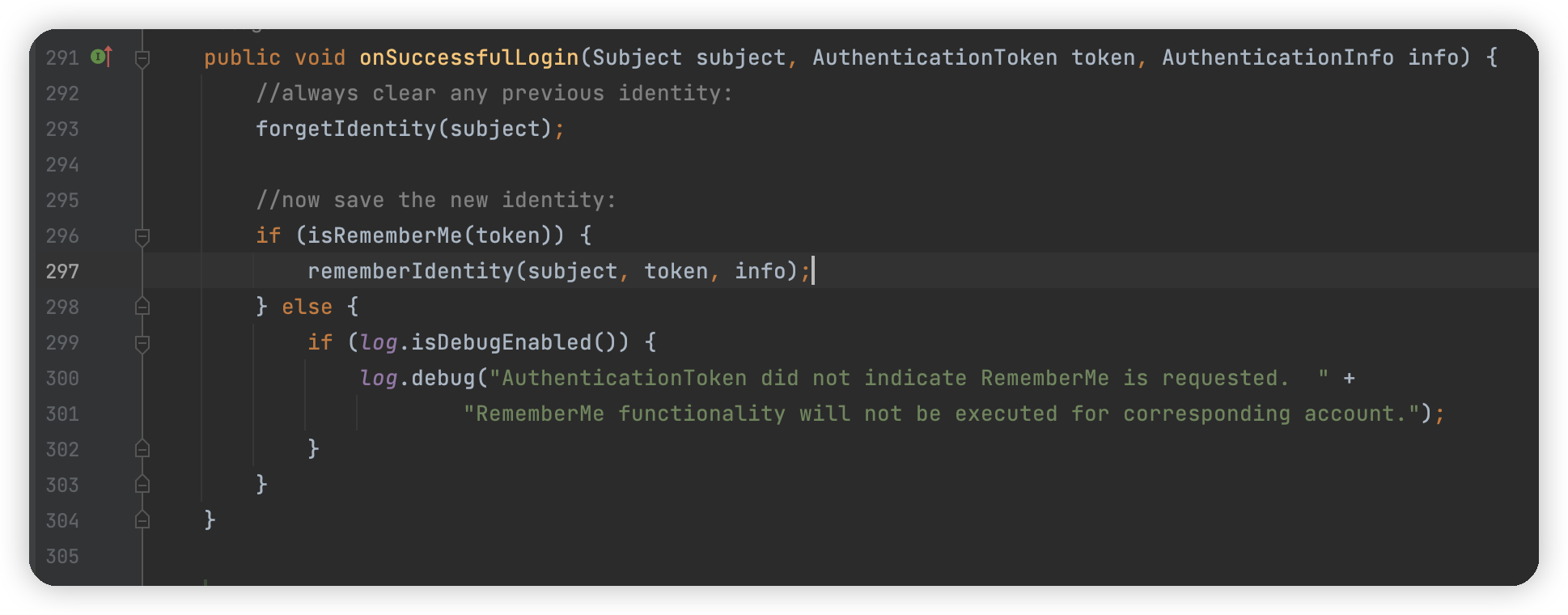Click line number 294 in the gutter
1568x615 pixels.
click(62, 165)
